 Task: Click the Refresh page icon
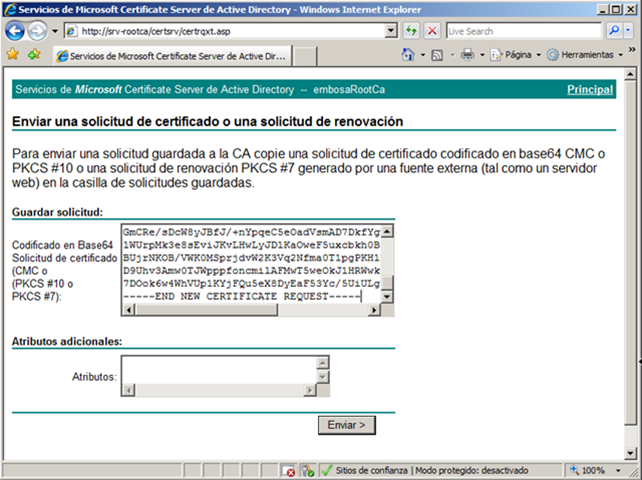(411, 31)
